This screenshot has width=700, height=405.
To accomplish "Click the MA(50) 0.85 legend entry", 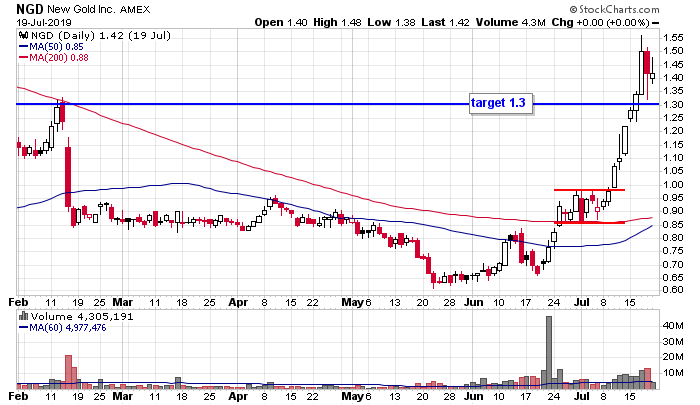I will tap(51, 46).
